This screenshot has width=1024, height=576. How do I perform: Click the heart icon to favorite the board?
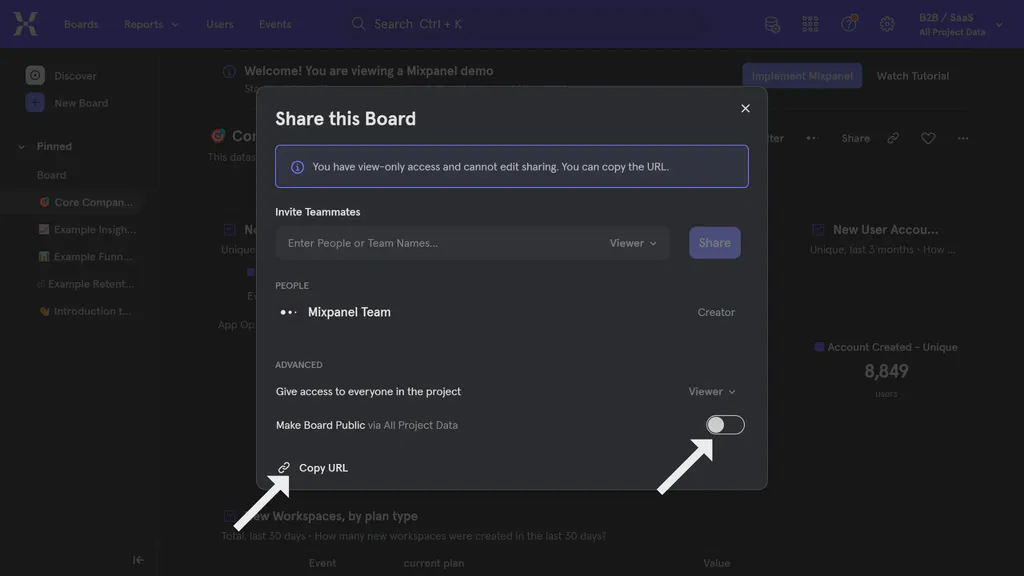point(928,138)
